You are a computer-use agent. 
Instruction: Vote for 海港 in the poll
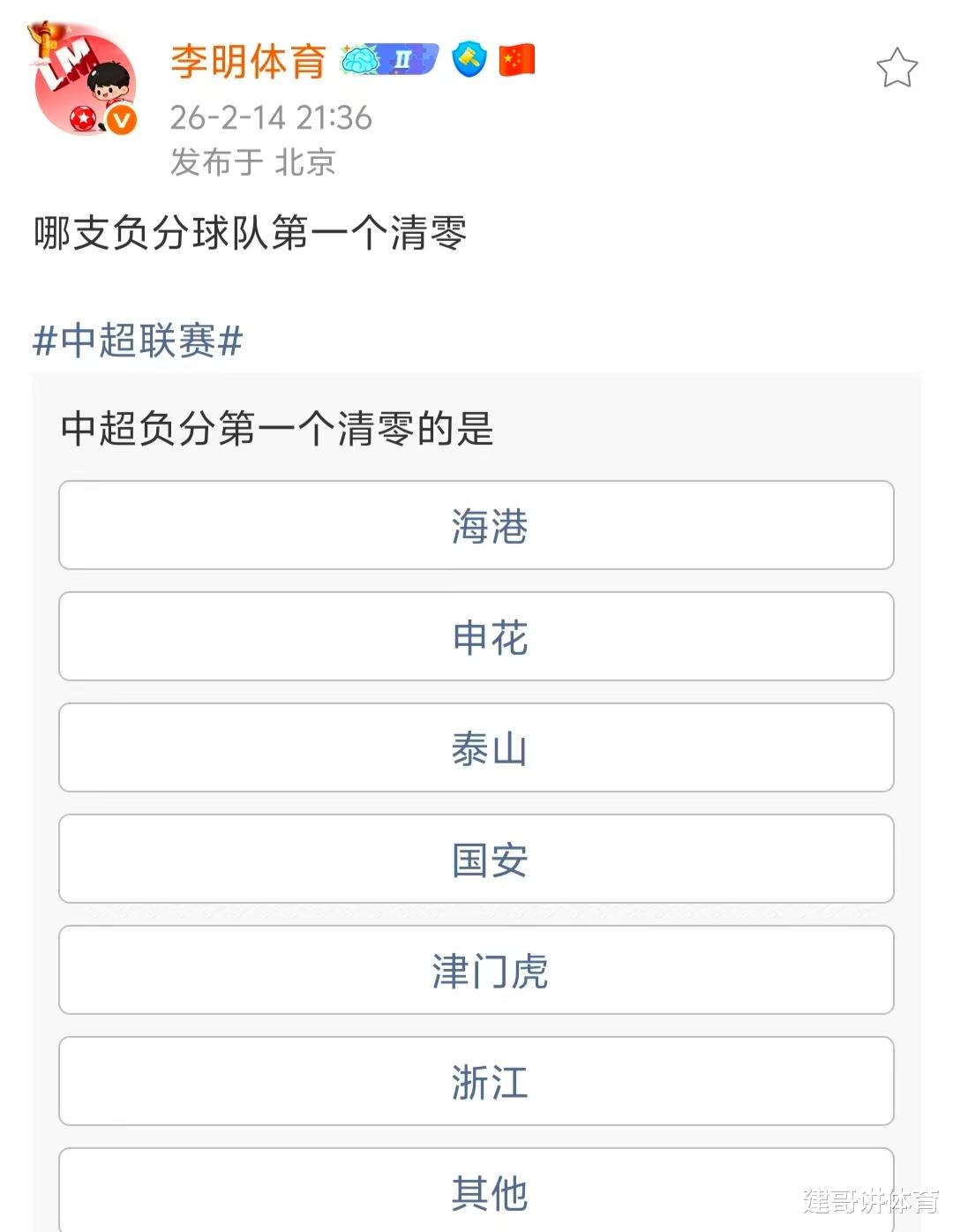click(x=476, y=525)
